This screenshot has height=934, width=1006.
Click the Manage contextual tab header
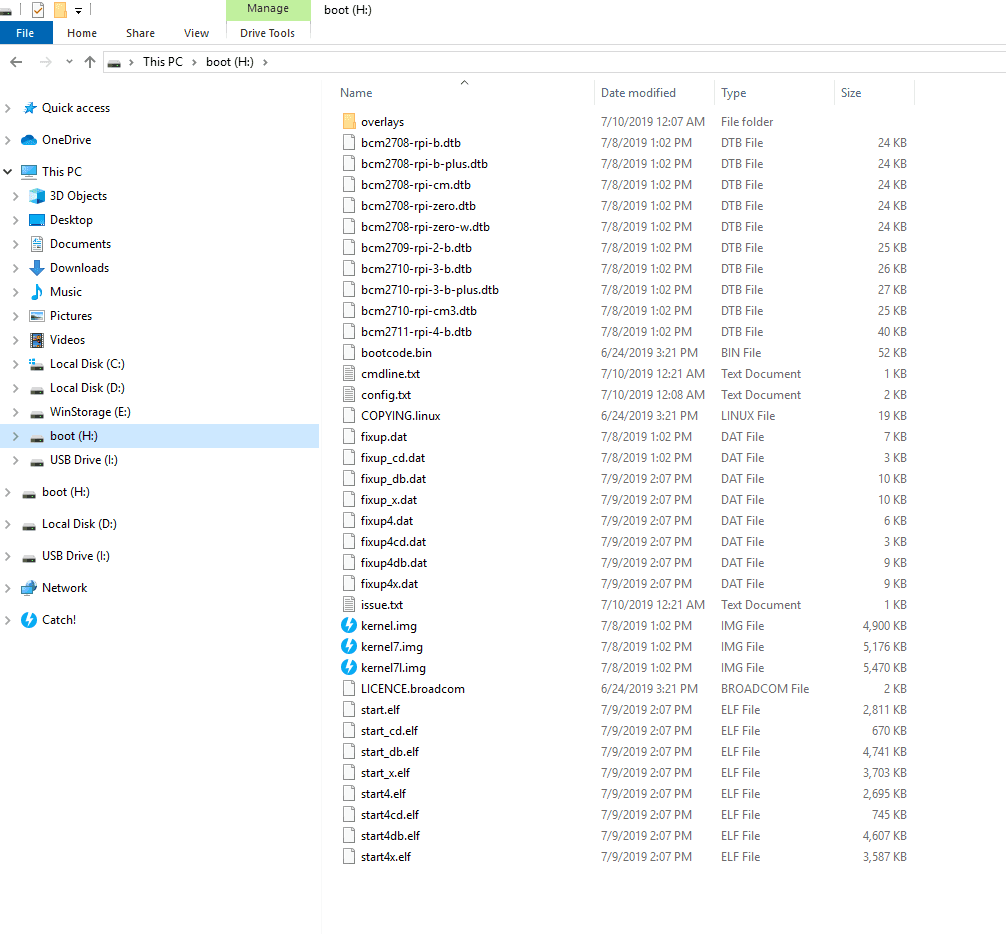(268, 9)
